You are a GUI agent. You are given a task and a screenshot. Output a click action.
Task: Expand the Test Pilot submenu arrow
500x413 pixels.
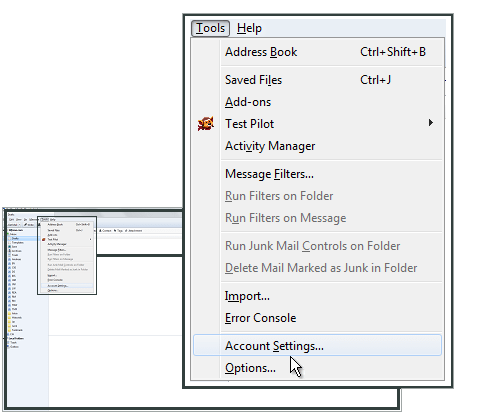point(431,123)
